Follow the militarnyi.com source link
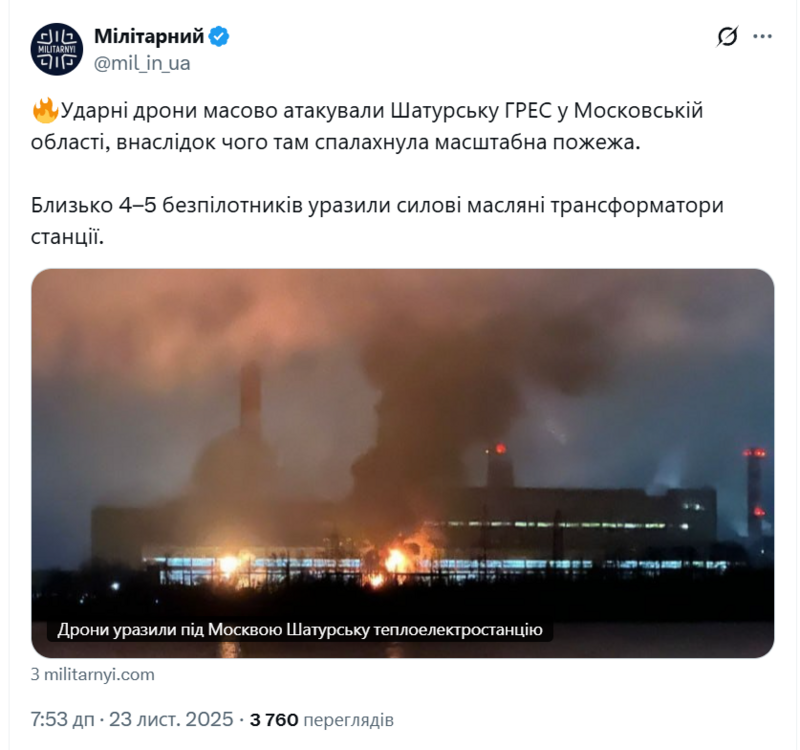The height and width of the screenshot is (750, 800). pos(92,674)
